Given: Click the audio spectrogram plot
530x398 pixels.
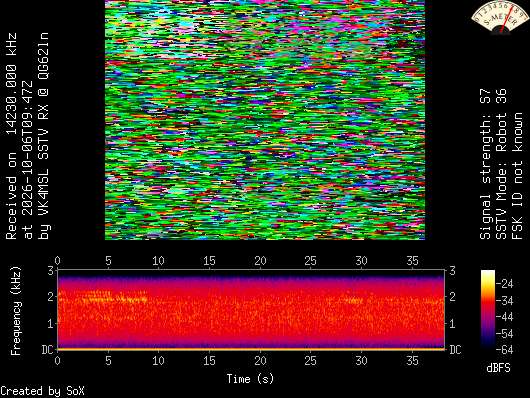Looking at the screenshot, I should 251,310.
